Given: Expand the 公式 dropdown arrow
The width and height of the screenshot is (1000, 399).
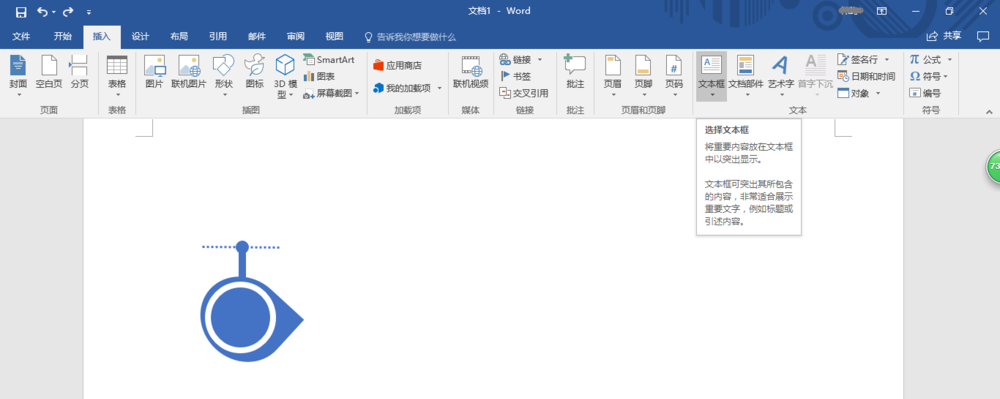Looking at the screenshot, I should point(949,59).
